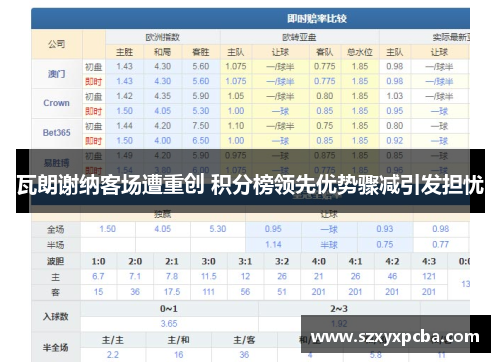The height and width of the screenshot is (362, 500).
Task: Click the 即时赔率比较 table title
Action: pos(317,18)
